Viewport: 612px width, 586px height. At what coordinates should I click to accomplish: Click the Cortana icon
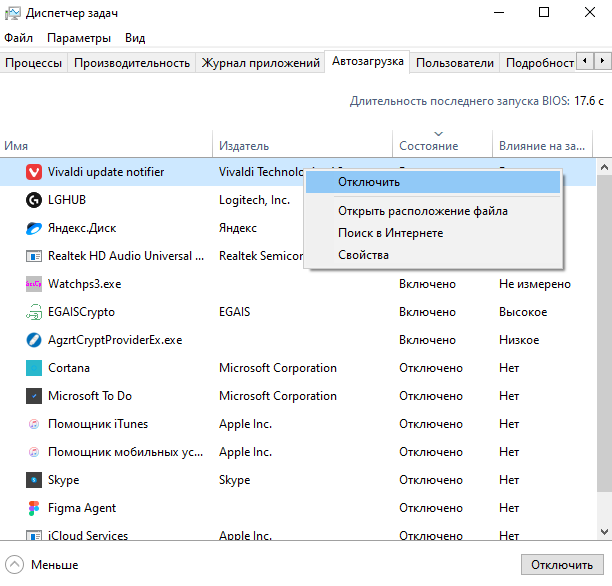click(34, 368)
